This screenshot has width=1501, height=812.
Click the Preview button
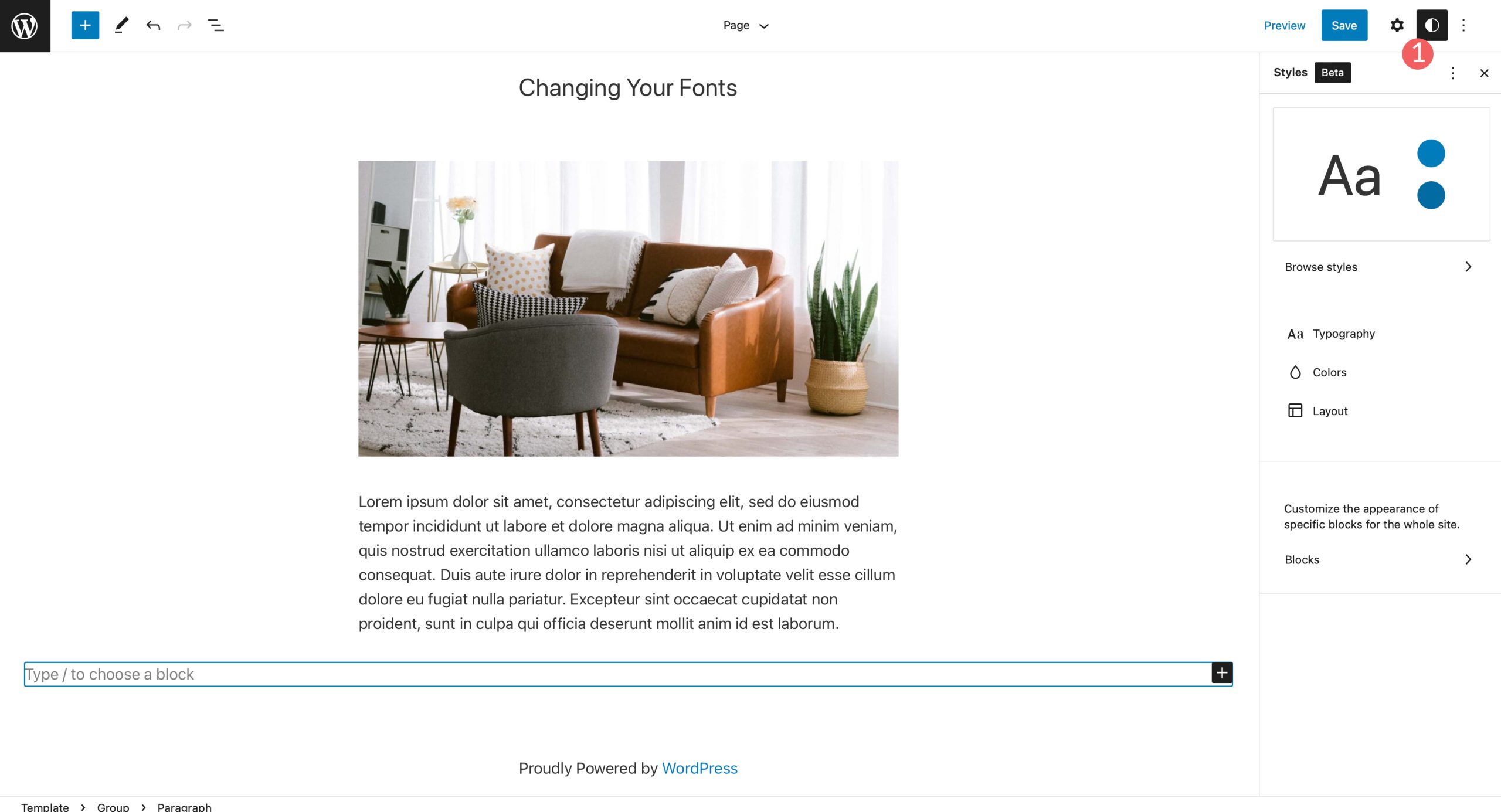click(1283, 25)
